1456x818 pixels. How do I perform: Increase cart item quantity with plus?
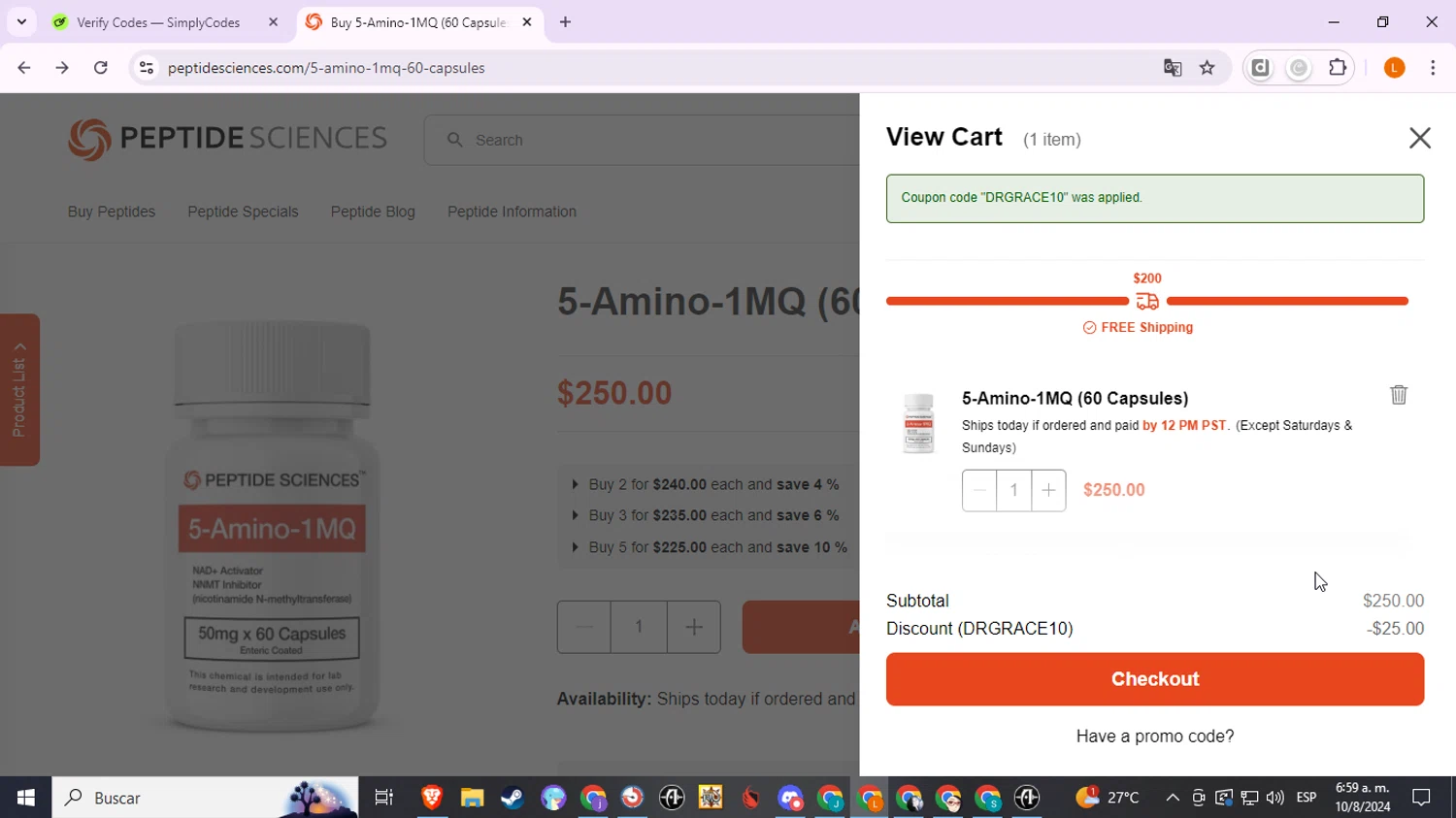1048,490
